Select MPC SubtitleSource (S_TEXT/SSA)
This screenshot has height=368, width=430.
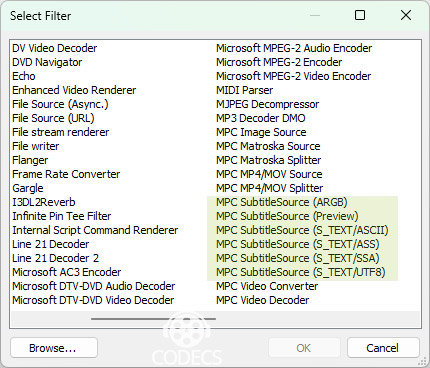click(x=298, y=258)
